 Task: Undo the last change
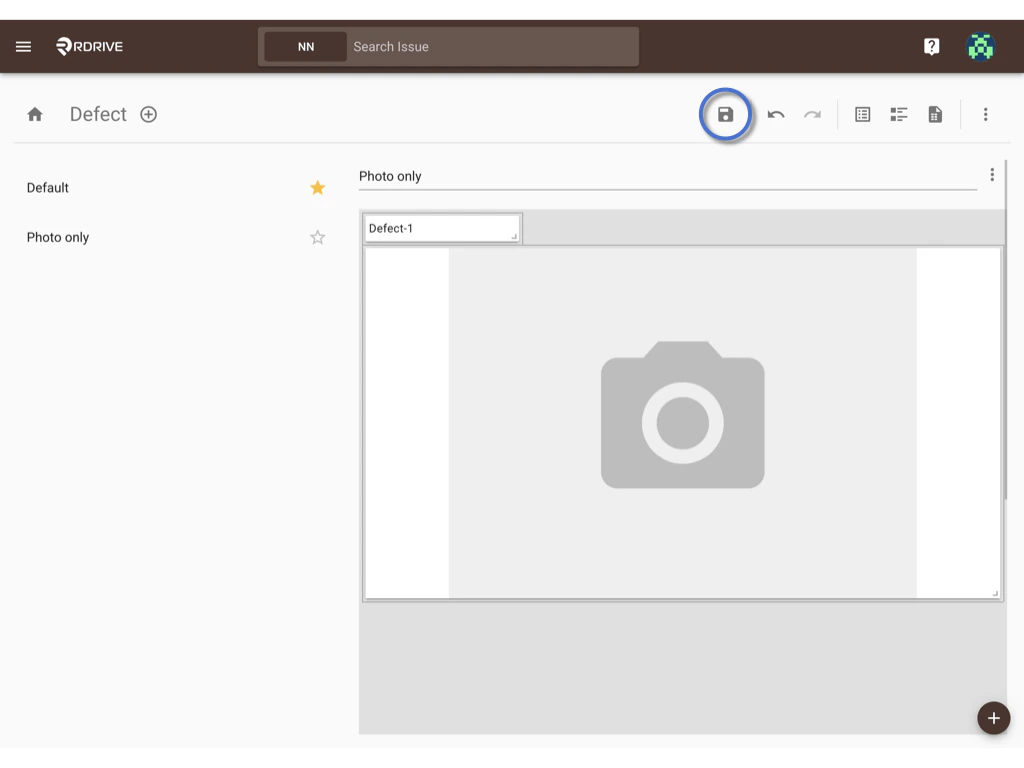[x=776, y=114]
